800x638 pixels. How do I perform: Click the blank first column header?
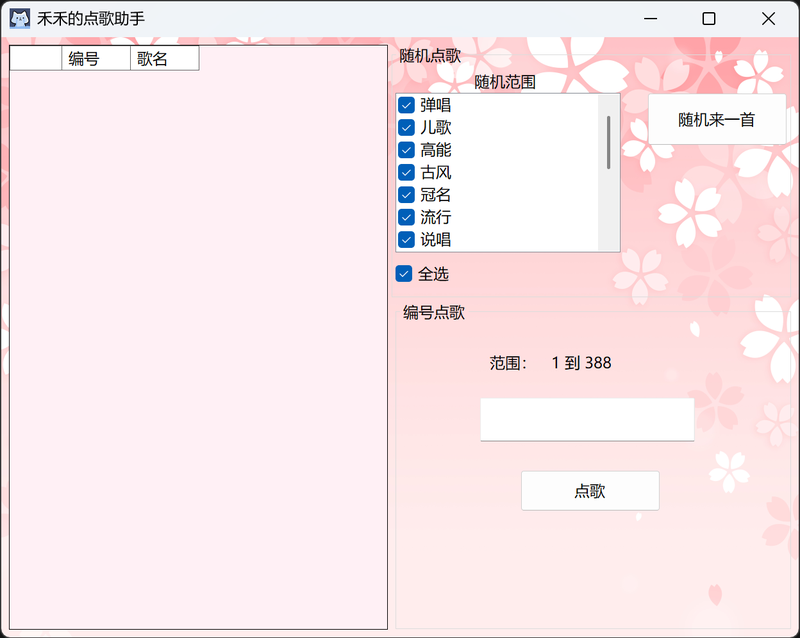tap(36, 59)
